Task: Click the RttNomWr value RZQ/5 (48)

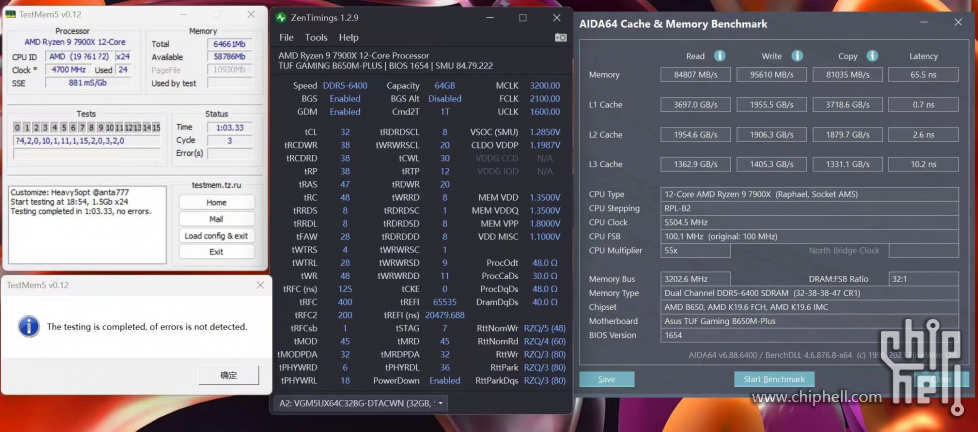Action: click(x=545, y=328)
